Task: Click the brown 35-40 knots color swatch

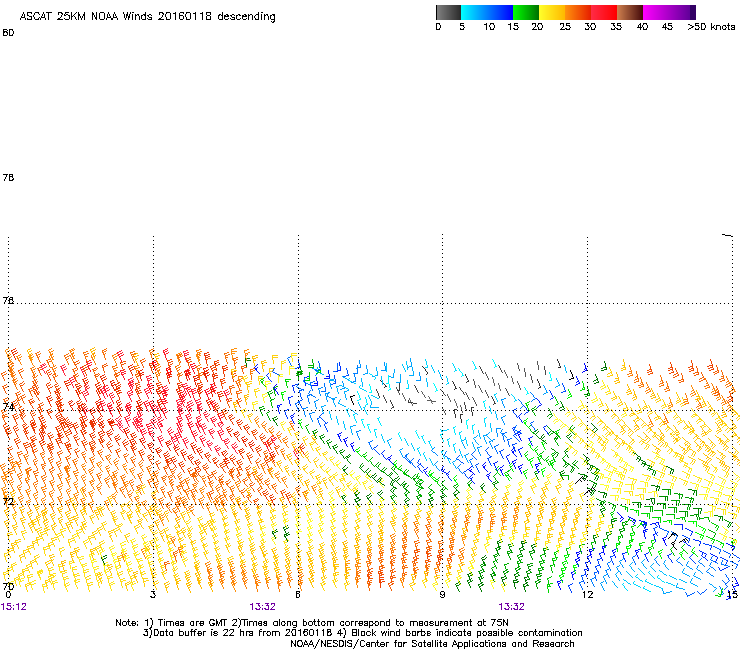Action: tap(630, 12)
